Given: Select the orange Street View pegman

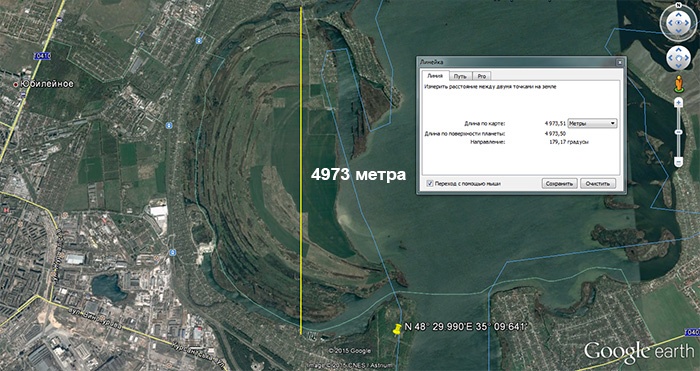Looking at the screenshot, I should [679, 84].
